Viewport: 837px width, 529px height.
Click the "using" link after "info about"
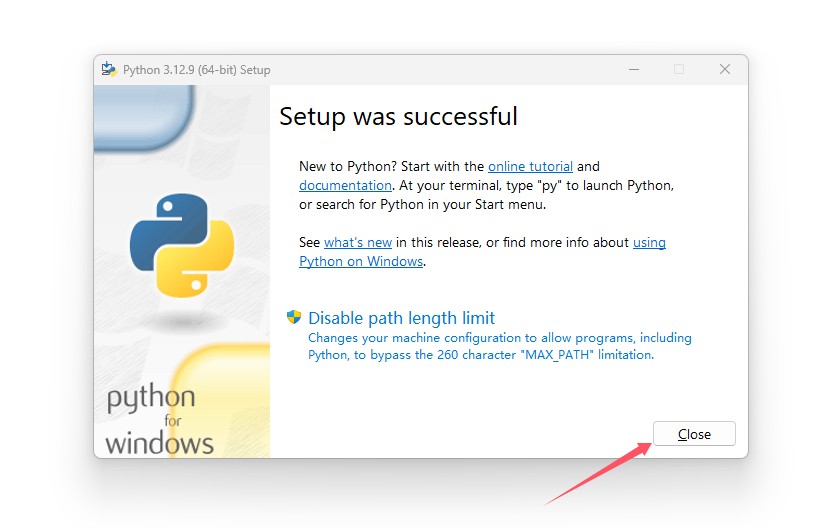tap(649, 243)
